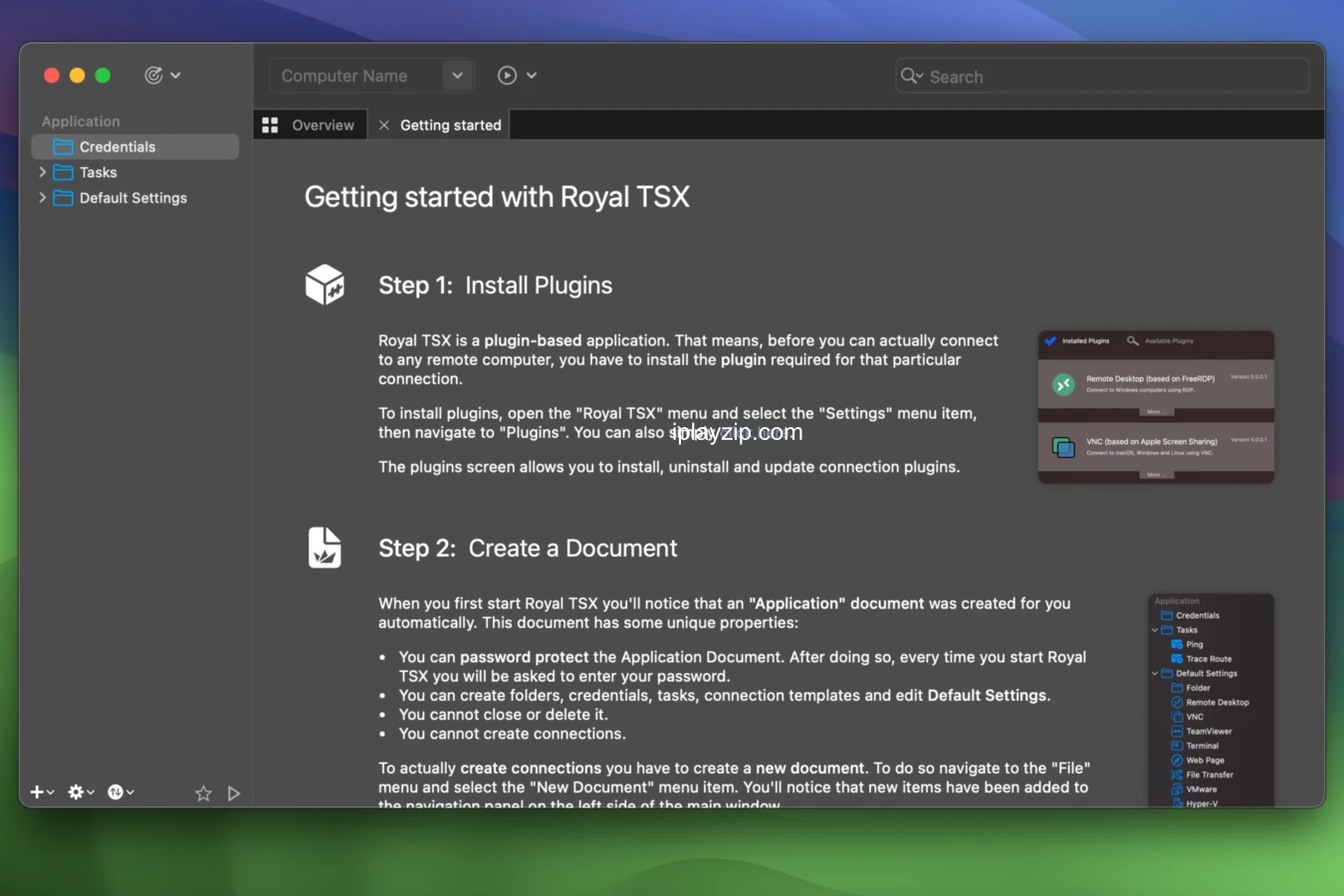Switch to the Overview tab
This screenshot has width=1344, height=896.
pos(310,125)
